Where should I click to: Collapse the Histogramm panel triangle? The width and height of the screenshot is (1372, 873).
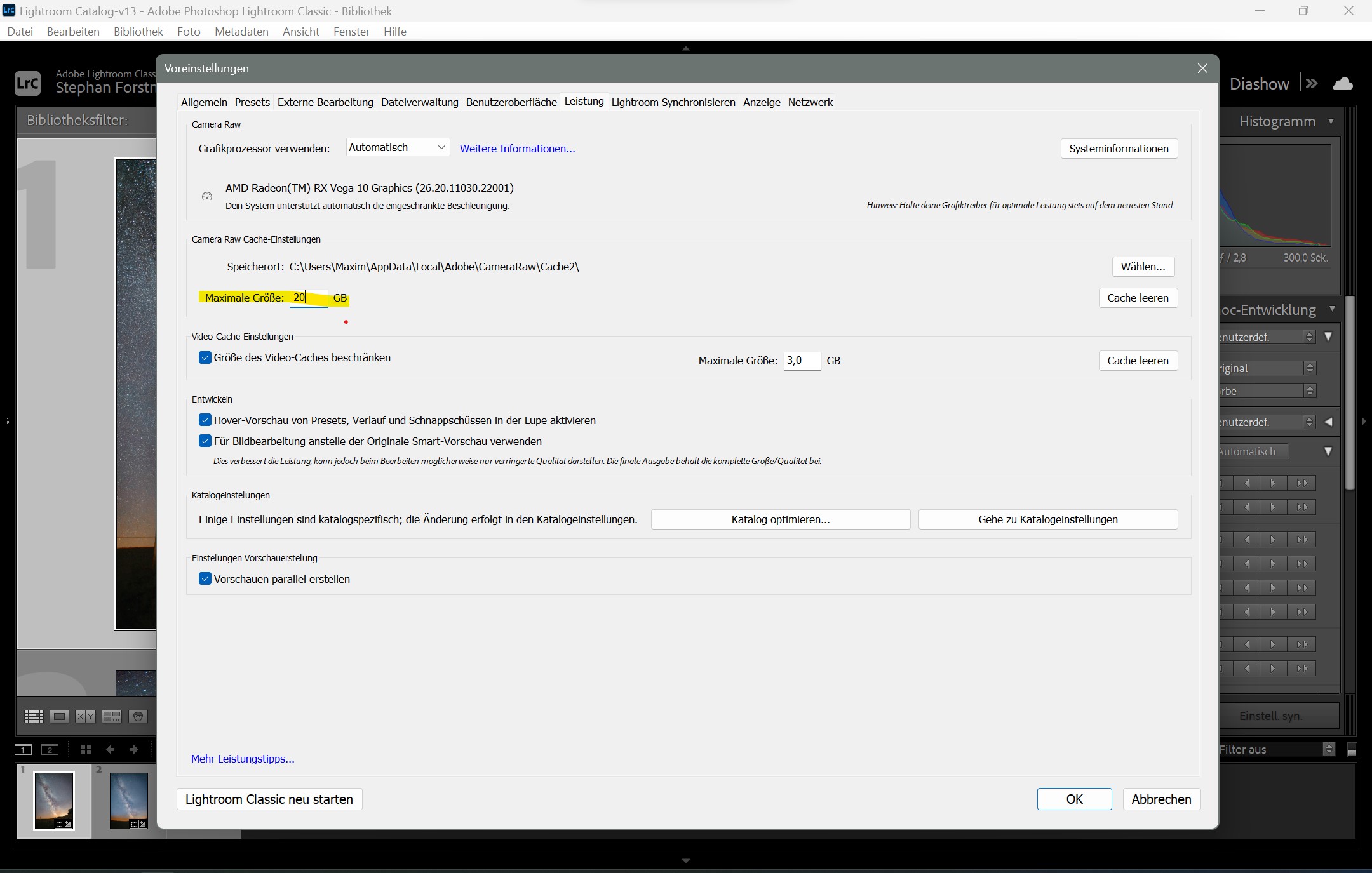[x=1331, y=121]
